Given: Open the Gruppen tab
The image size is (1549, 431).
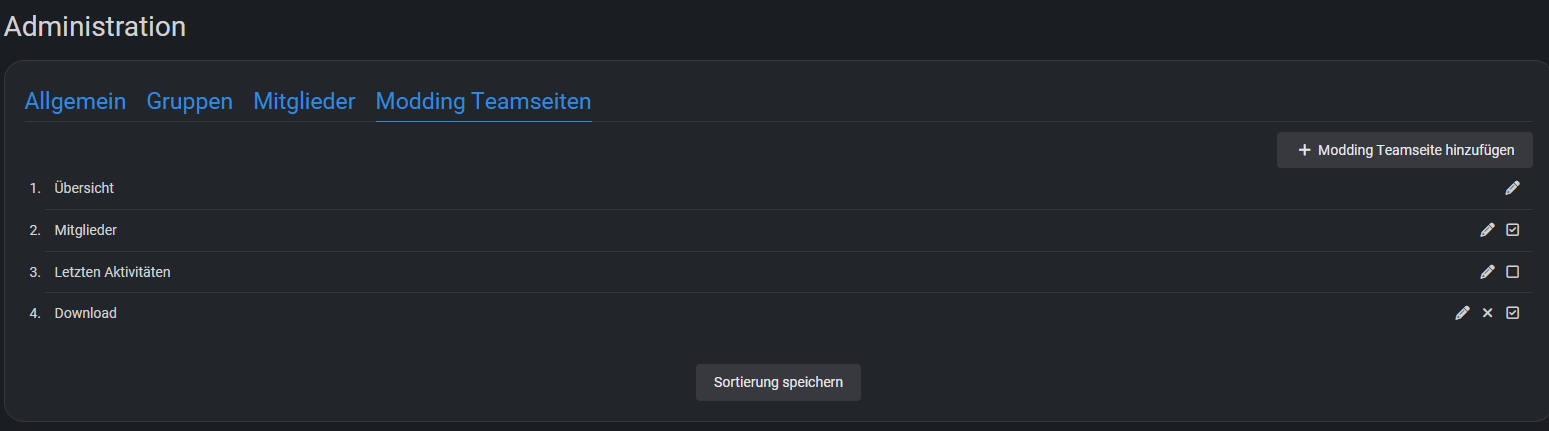Looking at the screenshot, I should pos(189,101).
